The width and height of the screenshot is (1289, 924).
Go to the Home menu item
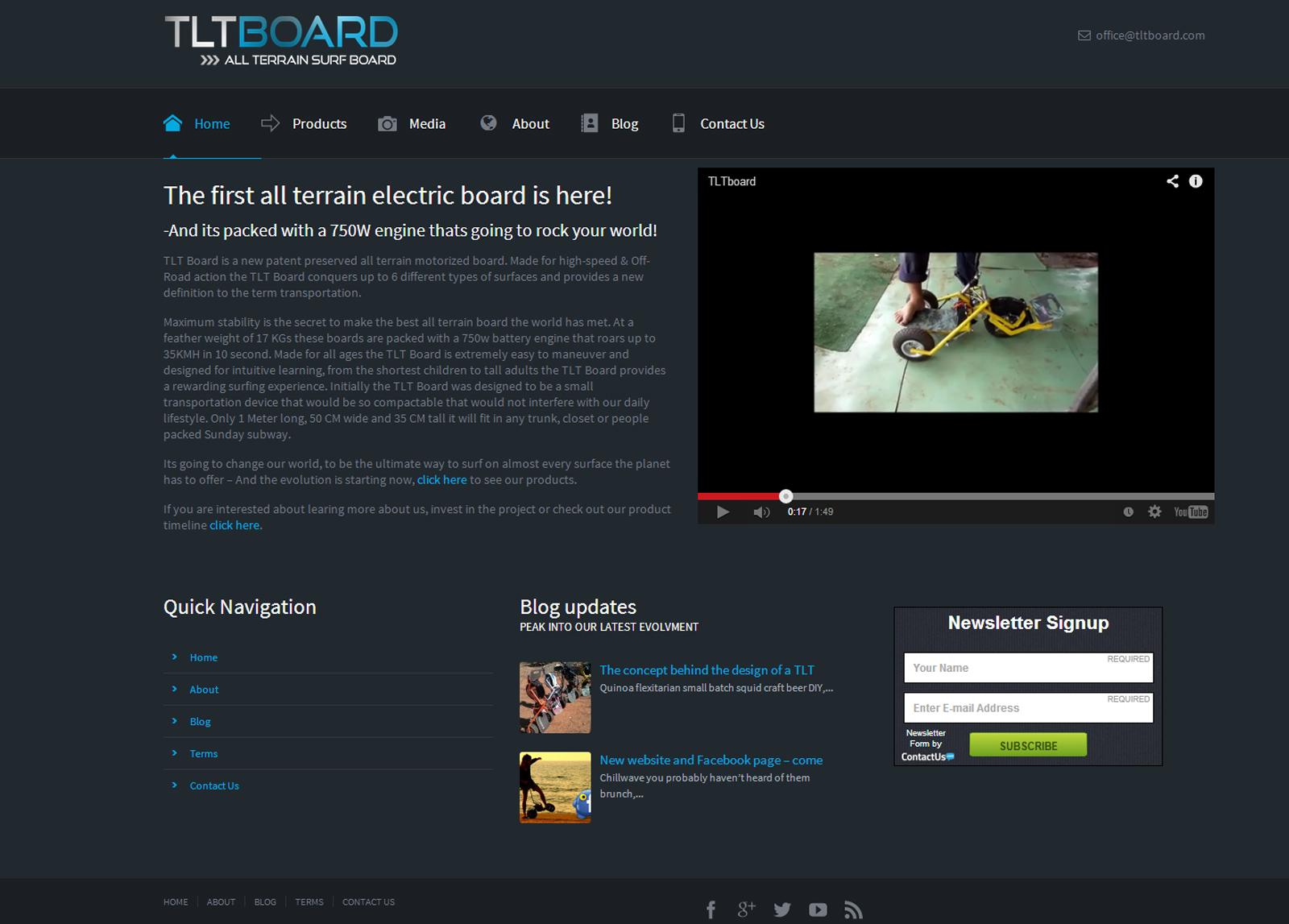point(212,124)
